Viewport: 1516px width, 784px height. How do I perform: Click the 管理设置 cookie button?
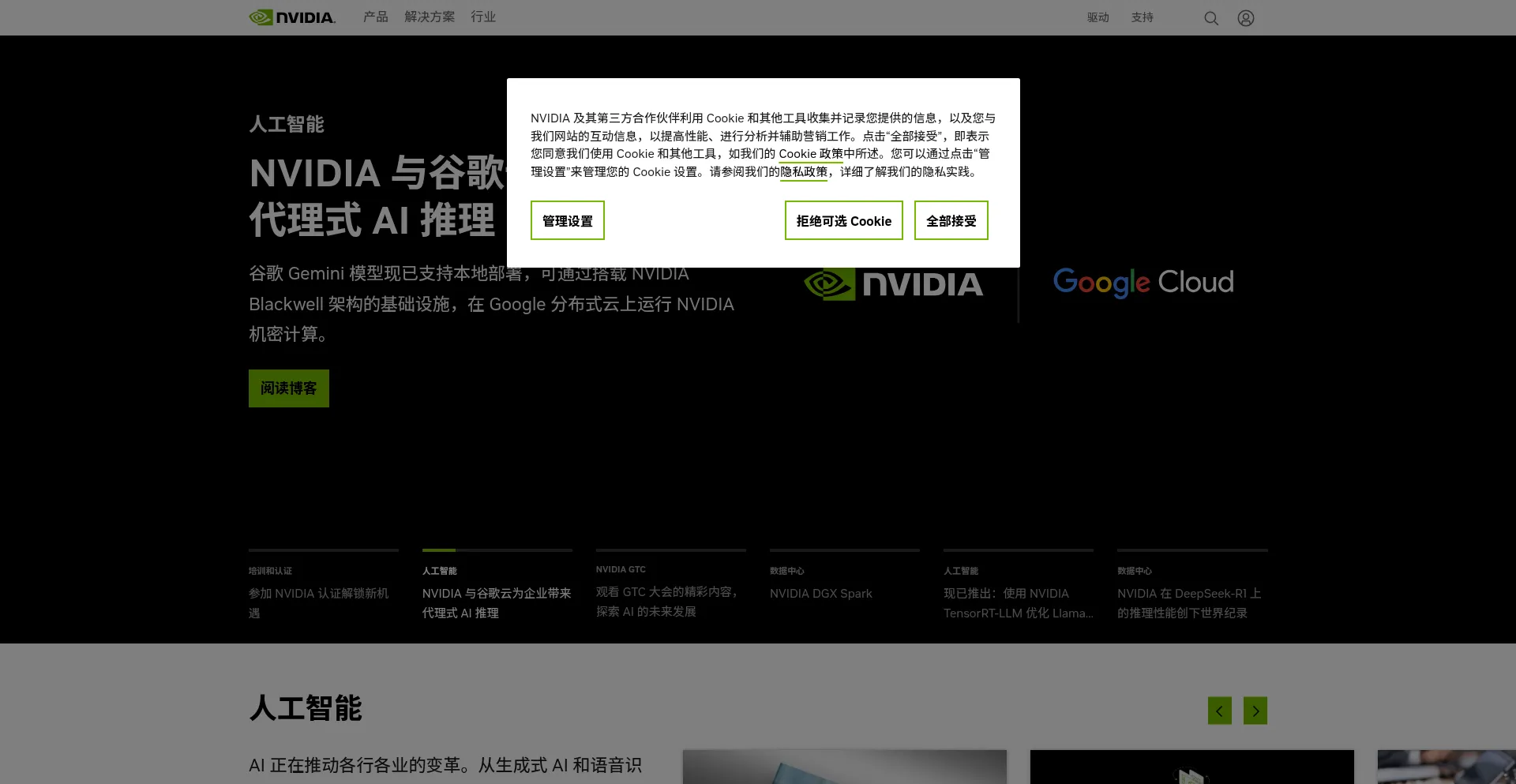tap(567, 220)
